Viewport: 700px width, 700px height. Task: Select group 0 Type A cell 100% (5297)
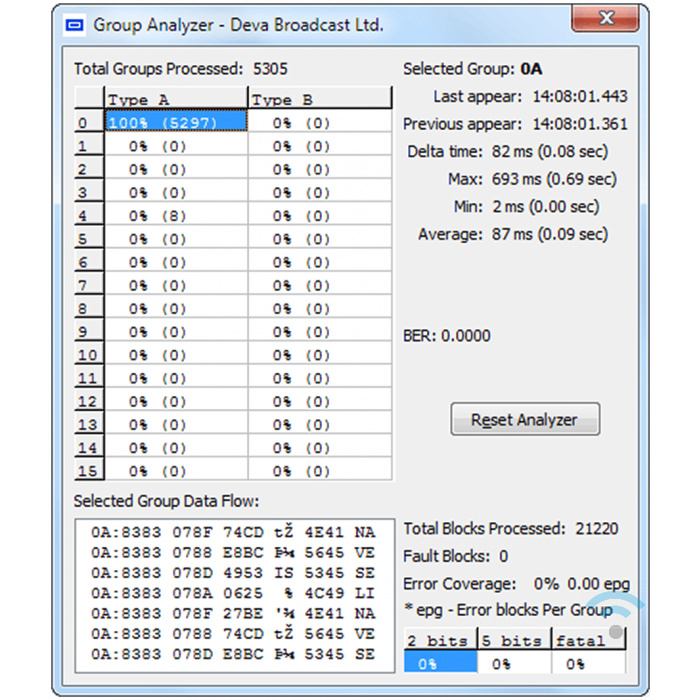click(176, 121)
